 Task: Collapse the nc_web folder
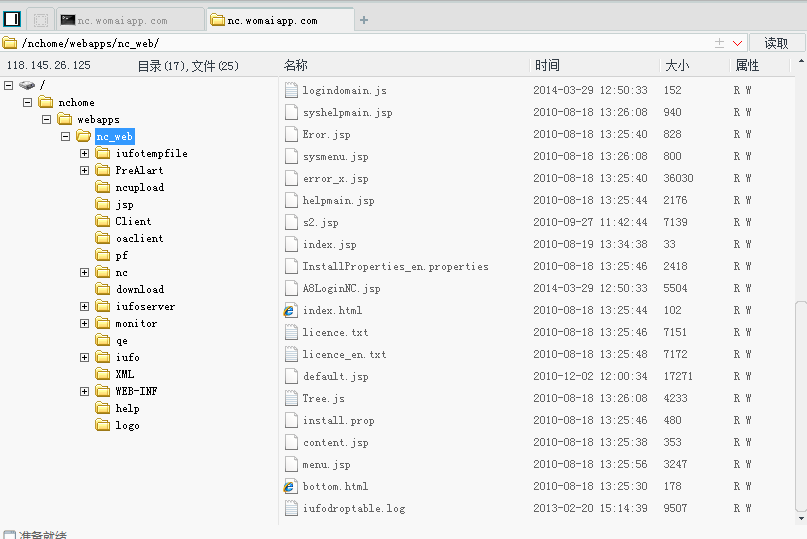coord(65,136)
